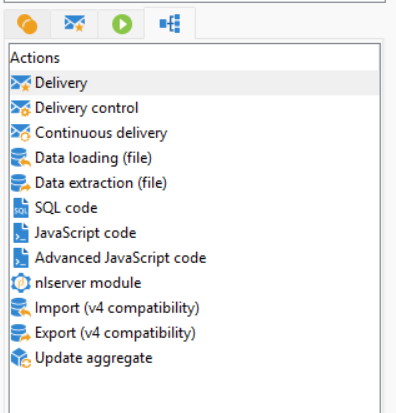Click the Advanced JavaScript code icon

point(21,258)
